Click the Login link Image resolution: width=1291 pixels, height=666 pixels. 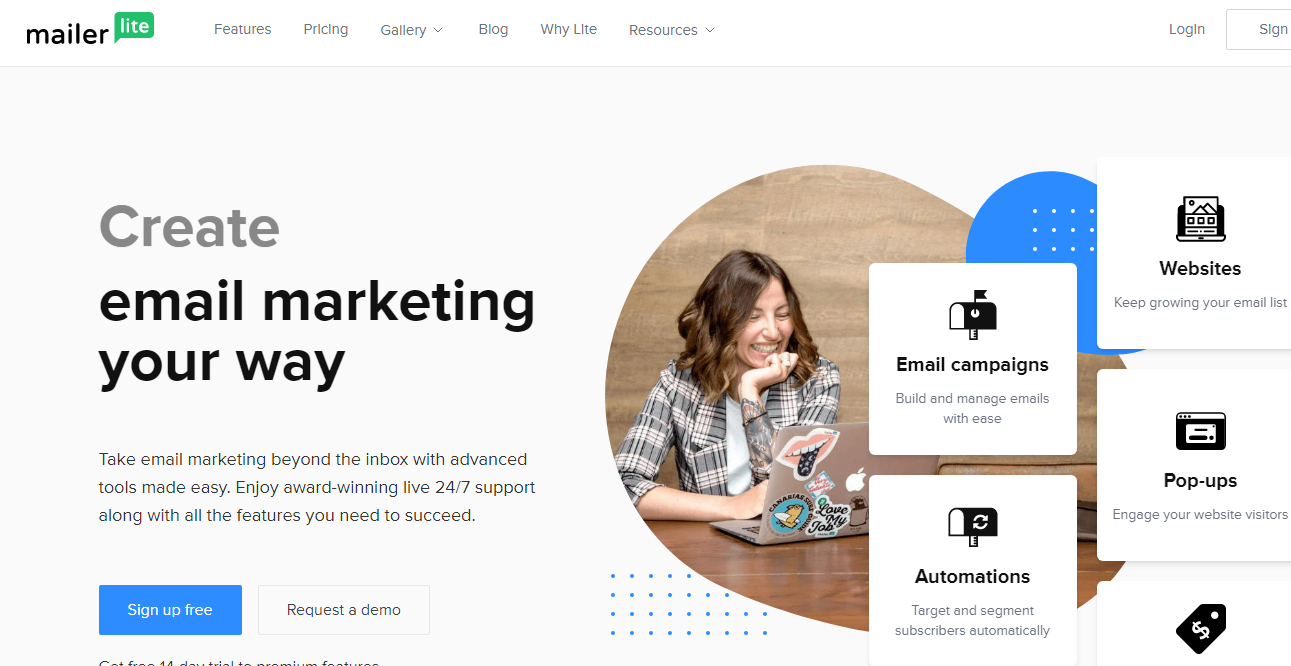[x=1187, y=29]
